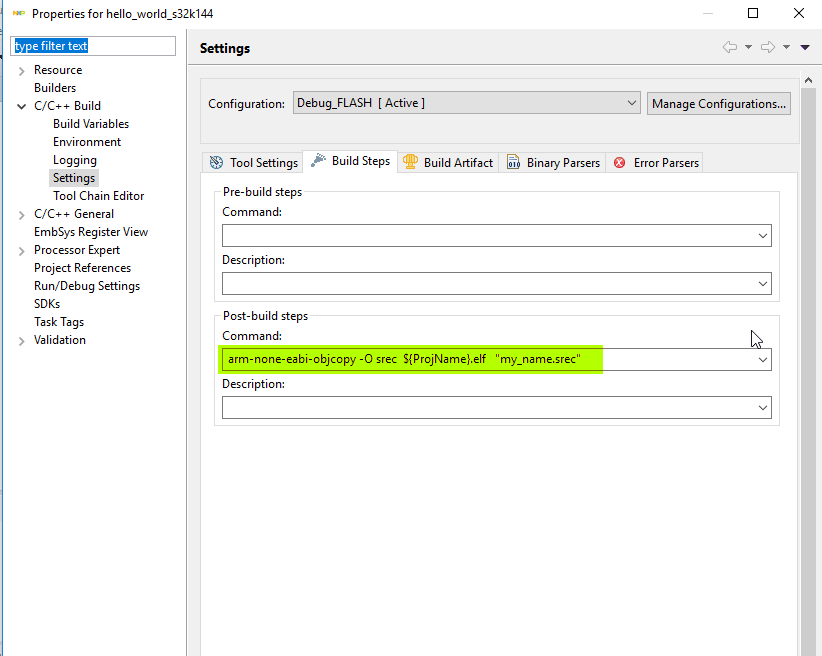Open the pre-build Command dropdown arrow

(x=763, y=236)
